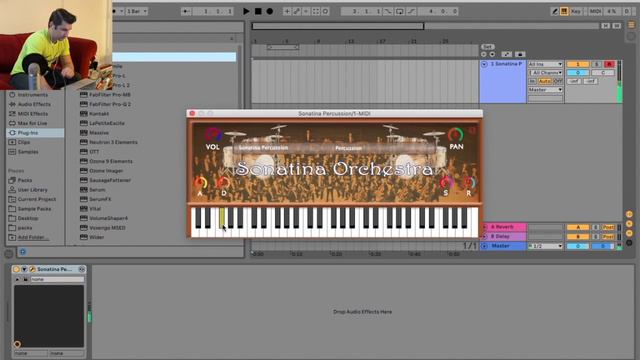Toggle the Session Record circle button
Screen dimensions: 640x360
pyautogui.click(x=325, y=11)
